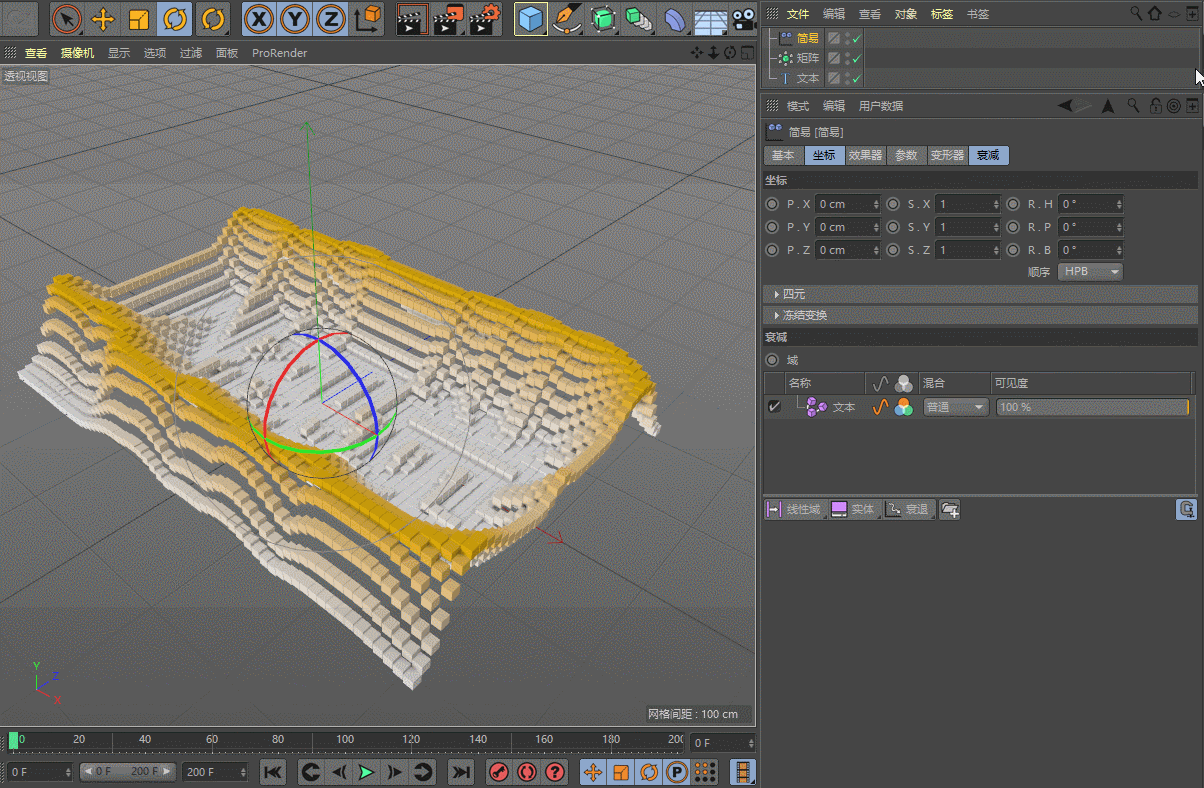Click attribute manager up arrow

[1108, 105]
